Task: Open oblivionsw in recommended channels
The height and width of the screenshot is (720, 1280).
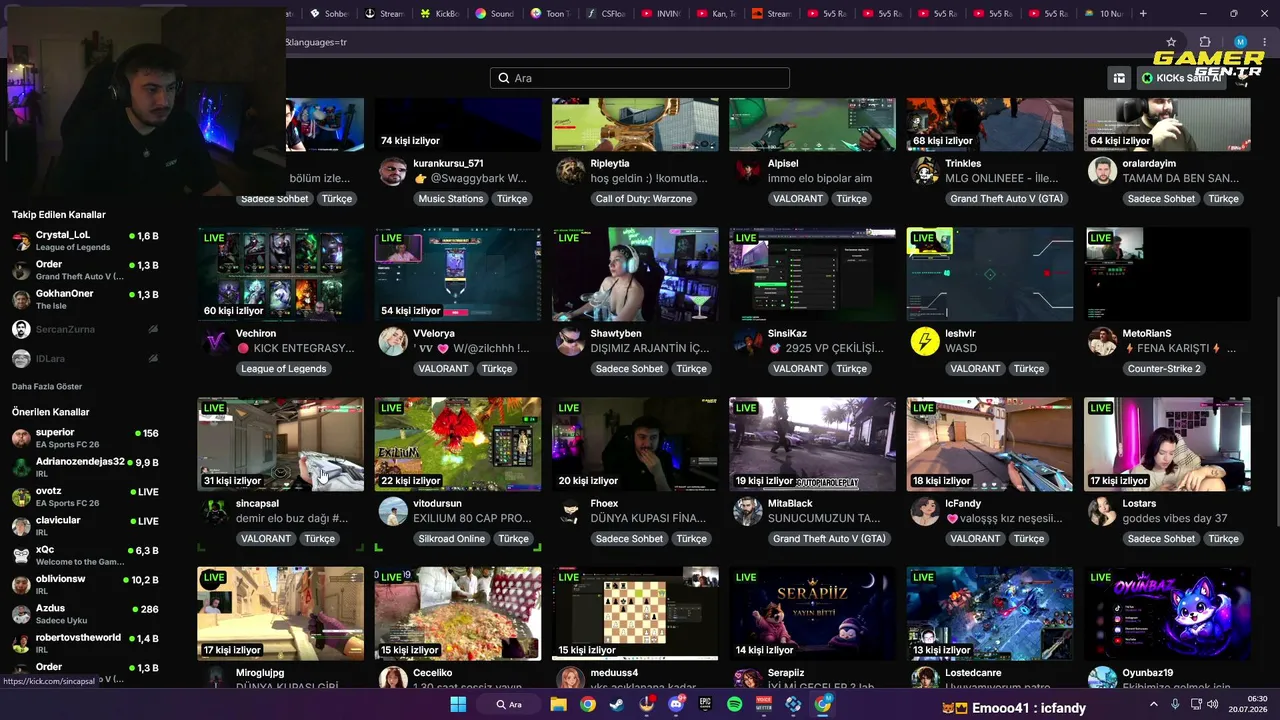Action: tap(85, 584)
